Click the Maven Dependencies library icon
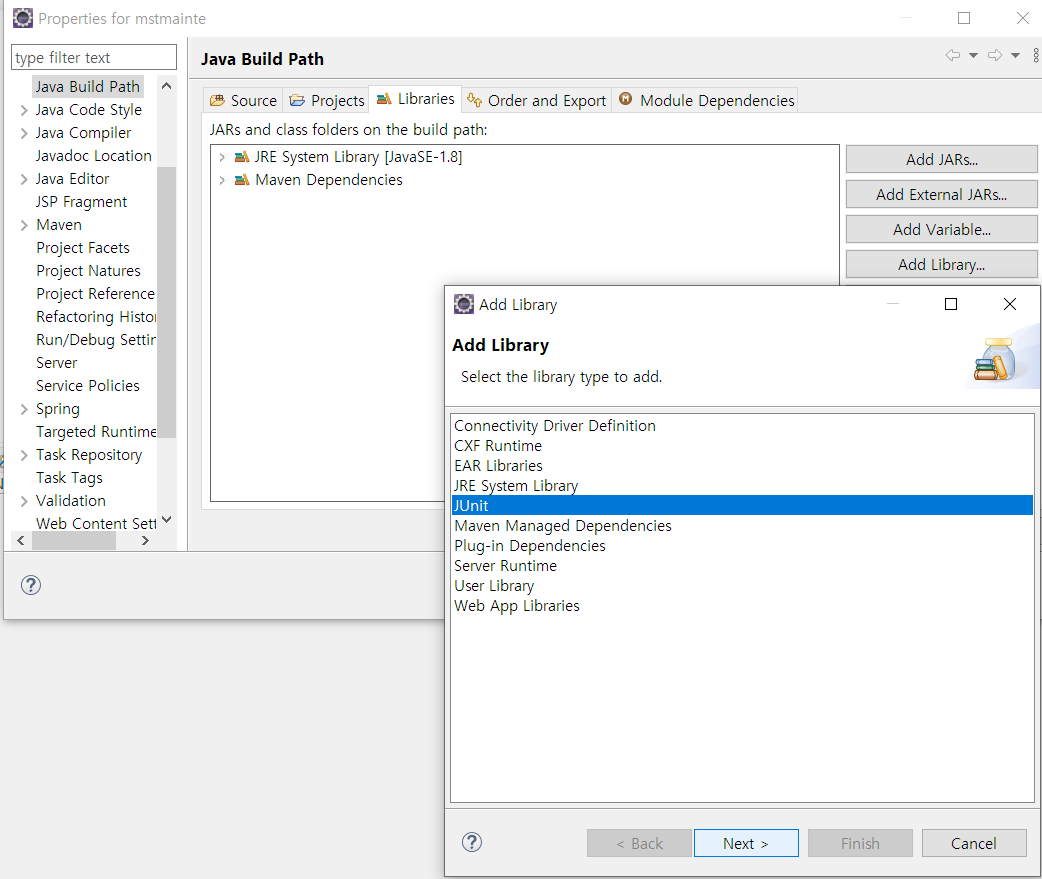Viewport: 1042px width, 879px height. [242, 180]
